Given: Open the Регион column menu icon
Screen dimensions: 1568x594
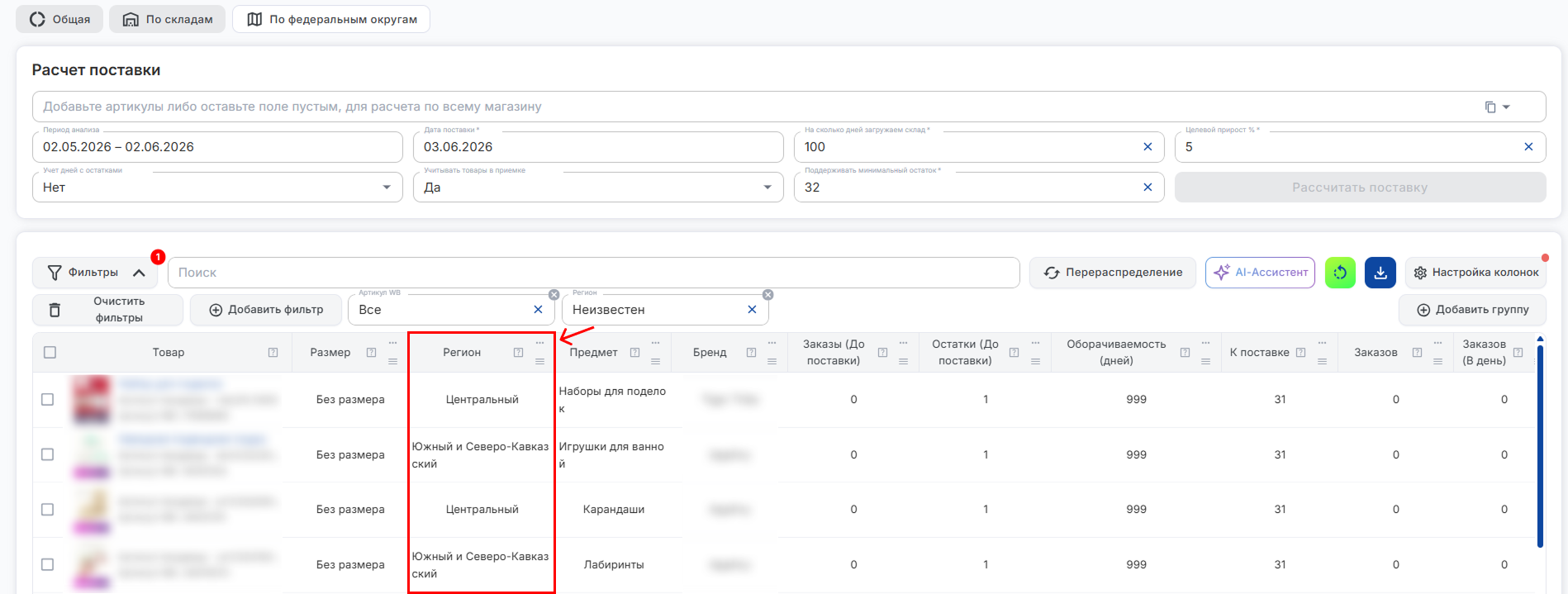Looking at the screenshot, I should tap(539, 362).
